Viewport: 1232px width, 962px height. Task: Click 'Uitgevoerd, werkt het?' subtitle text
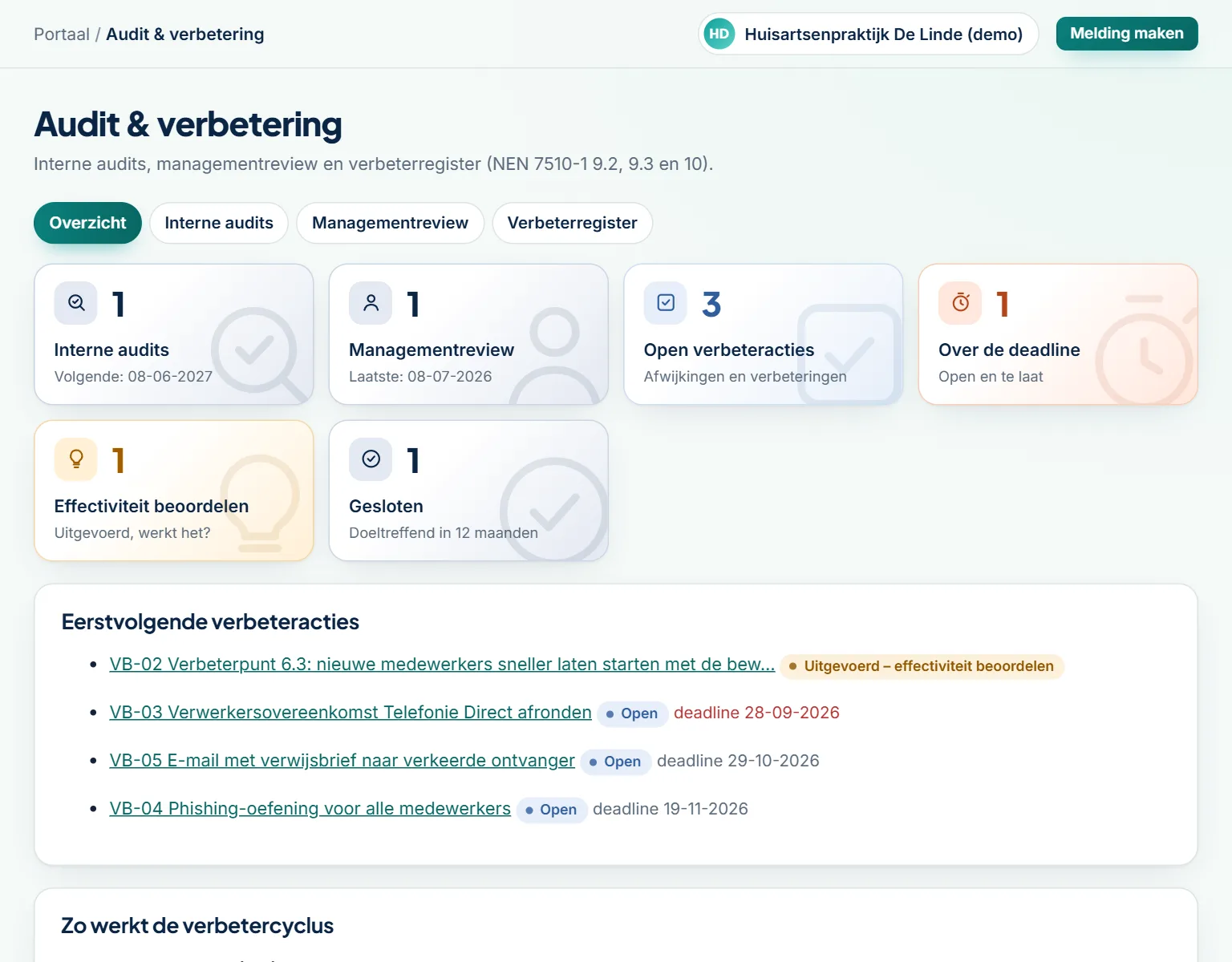point(132,533)
